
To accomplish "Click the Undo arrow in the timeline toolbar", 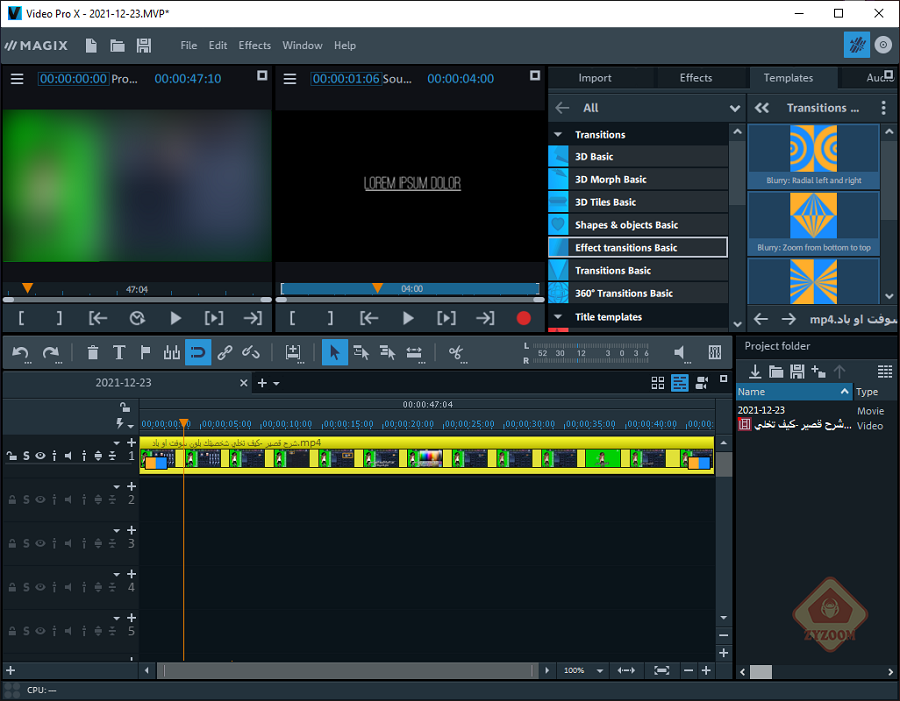I will pos(21,353).
